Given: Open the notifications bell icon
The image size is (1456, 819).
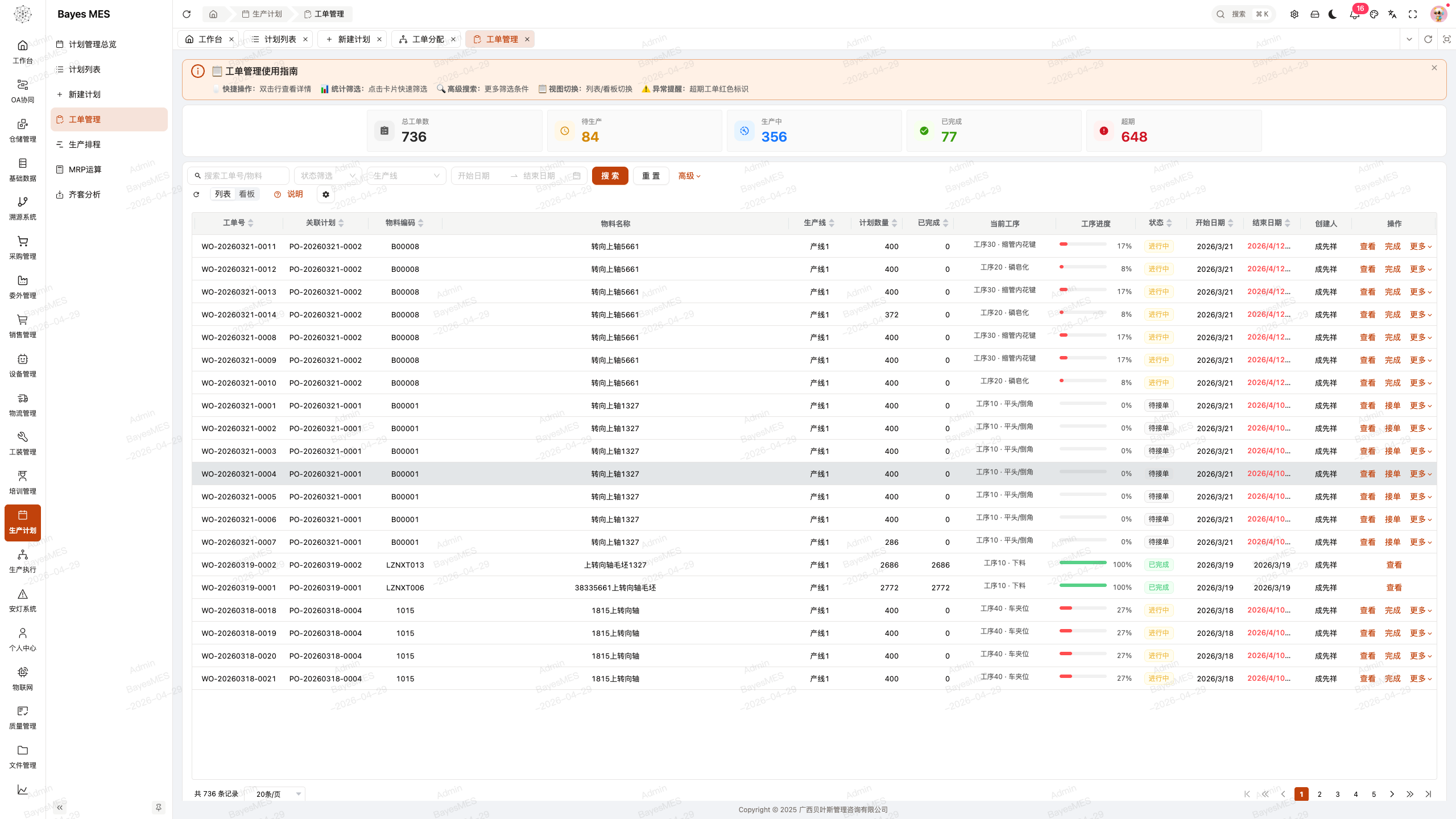Looking at the screenshot, I should pos(1354,14).
